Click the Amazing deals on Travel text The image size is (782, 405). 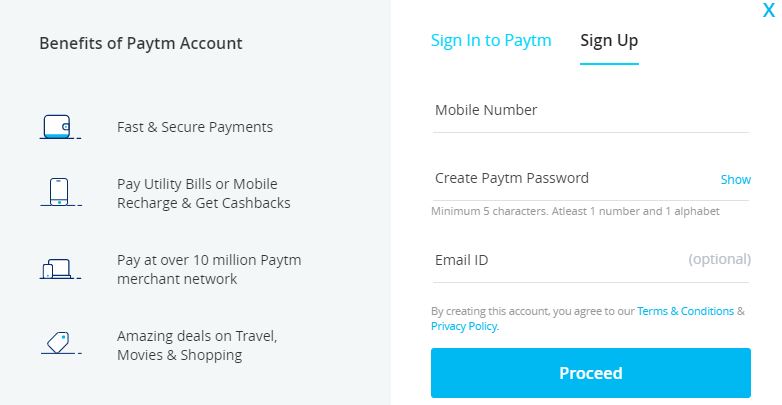click(197, 345)
